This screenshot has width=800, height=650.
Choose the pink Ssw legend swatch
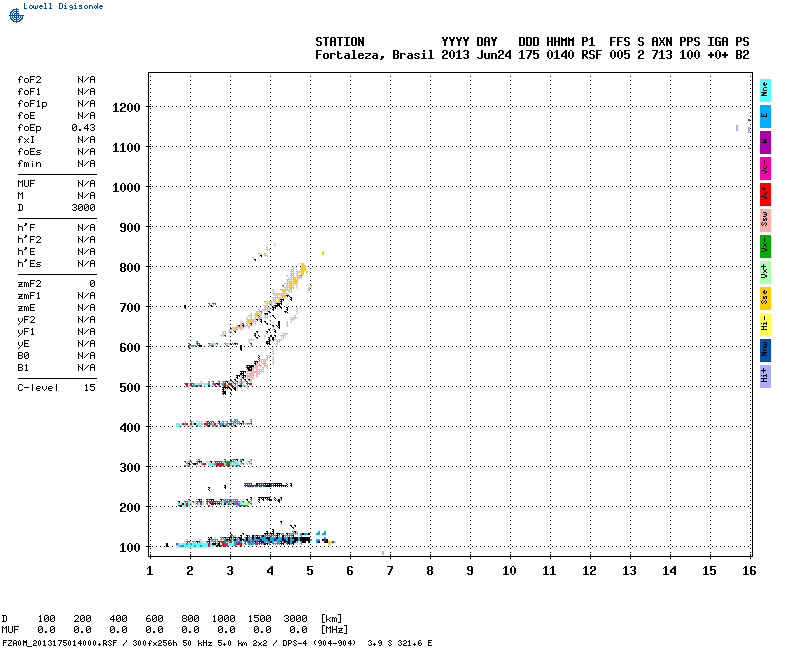tap(765, 220)
